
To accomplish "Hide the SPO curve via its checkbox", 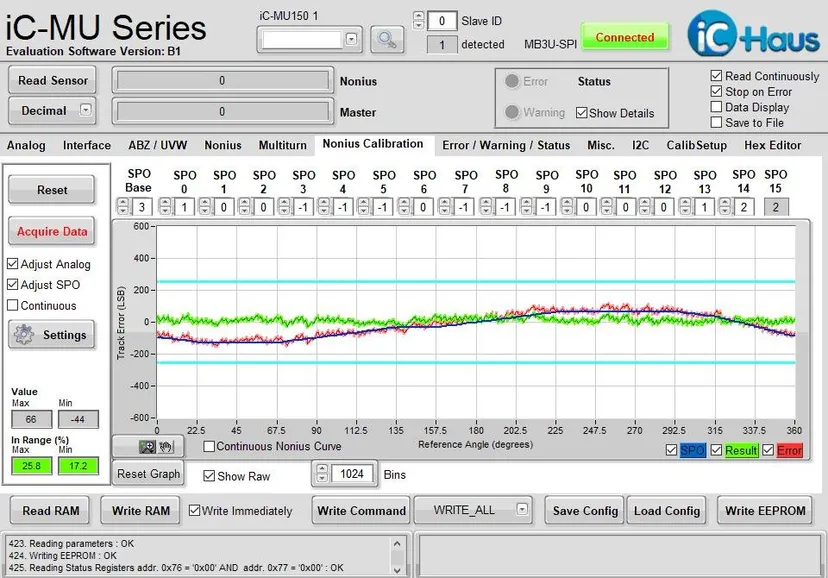I will [x=671, y=450].
